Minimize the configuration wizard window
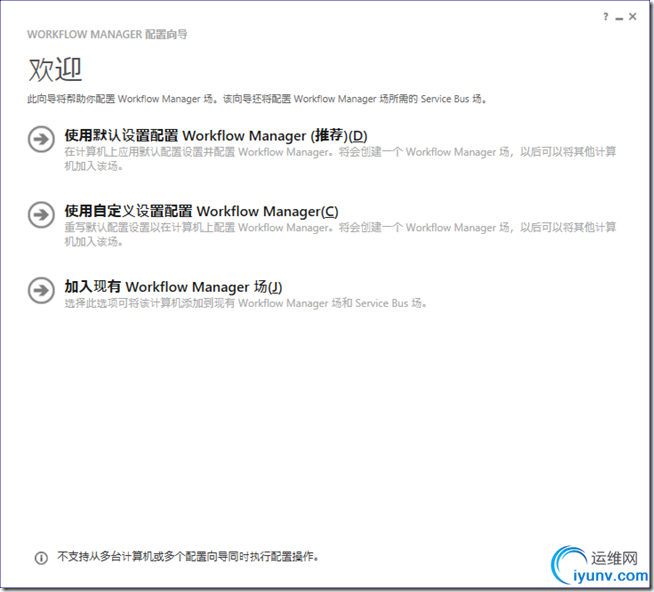Viewport: 654px width, 592px height. 619,18
